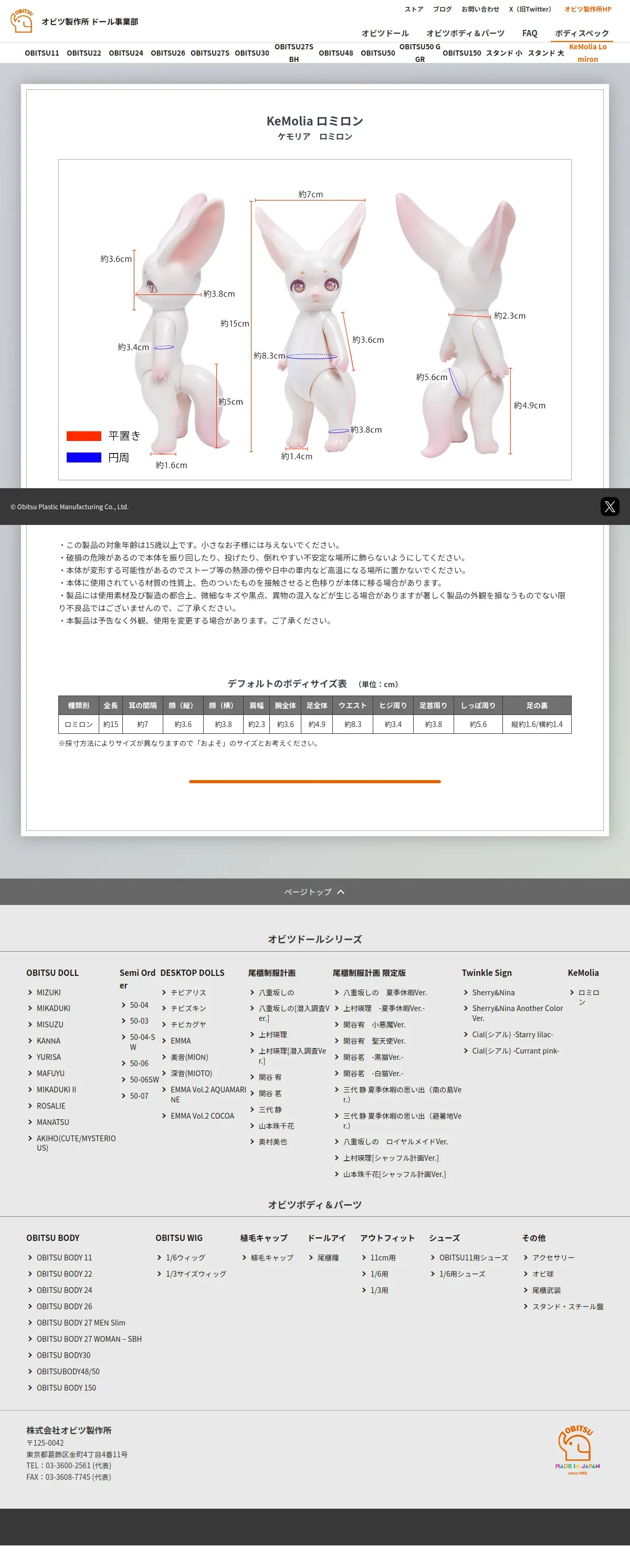Screen dimensions: 630x1568
Task: Open OBITSU BODY 27 MEN Slim link
Action: point(81,1323)
